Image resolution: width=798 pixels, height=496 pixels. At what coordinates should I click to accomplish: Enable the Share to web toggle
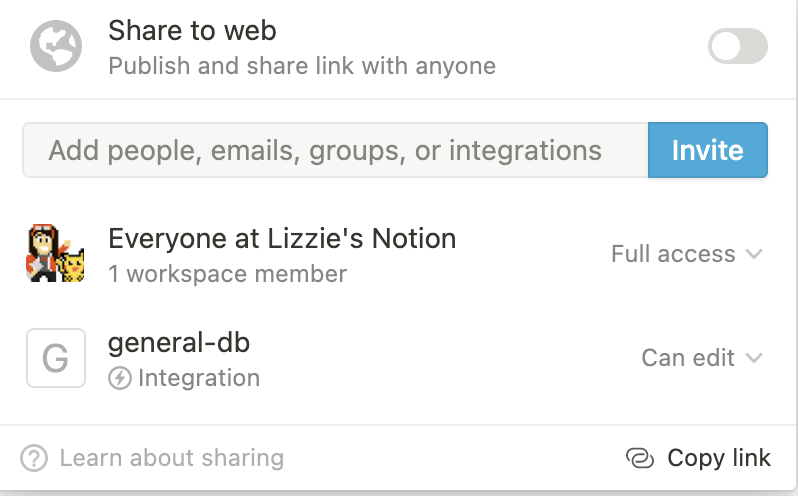(738, 46)
